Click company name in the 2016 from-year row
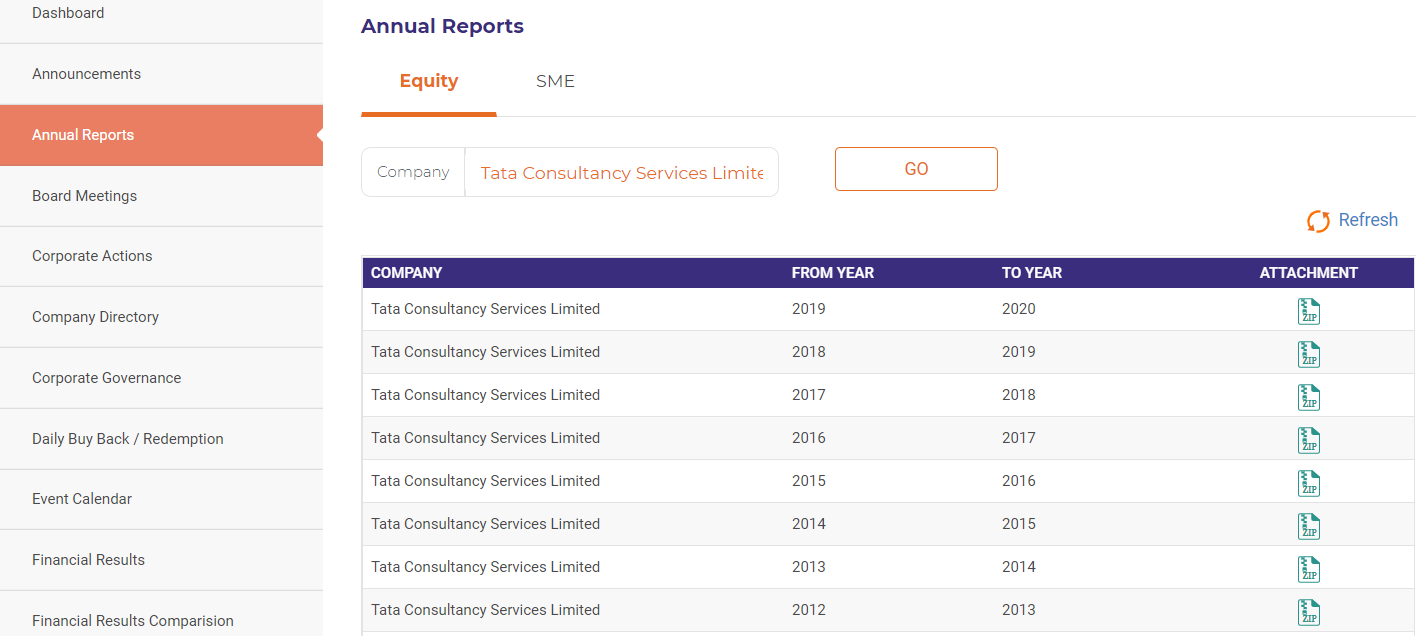Screen dimensions: 1416x636 pyautogui.click(x=485, y=438)
